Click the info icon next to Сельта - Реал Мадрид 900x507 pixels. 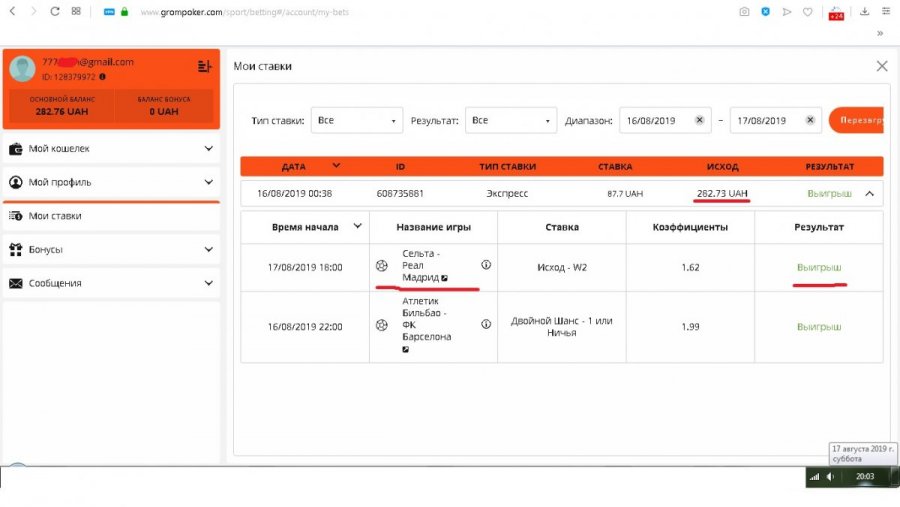[x=486, y=266]
